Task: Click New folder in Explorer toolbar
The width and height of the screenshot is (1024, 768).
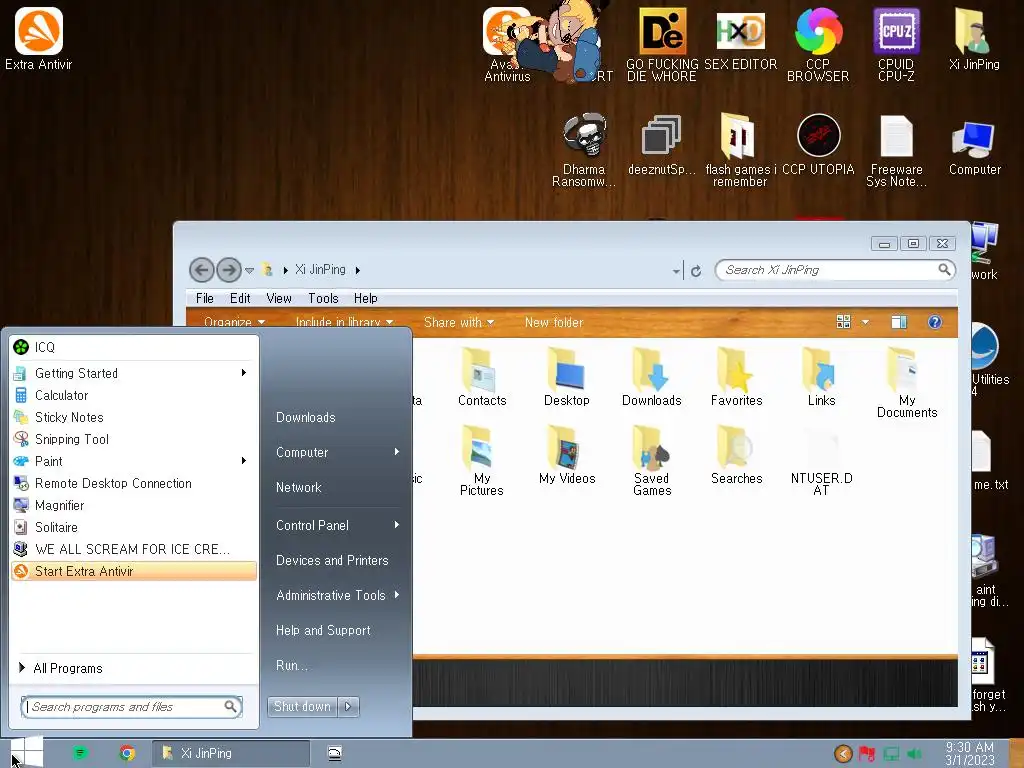Action: coord(554,322)
